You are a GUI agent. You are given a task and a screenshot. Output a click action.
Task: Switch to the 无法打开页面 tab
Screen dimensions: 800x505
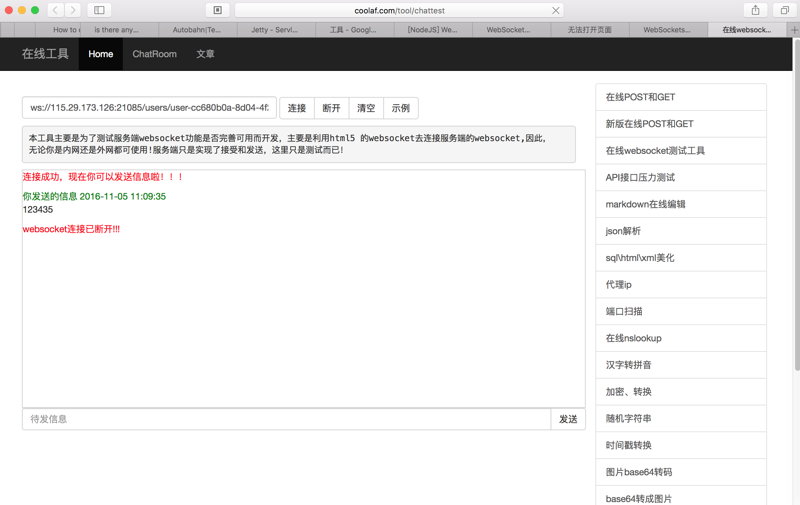click(x=590, y=30)
